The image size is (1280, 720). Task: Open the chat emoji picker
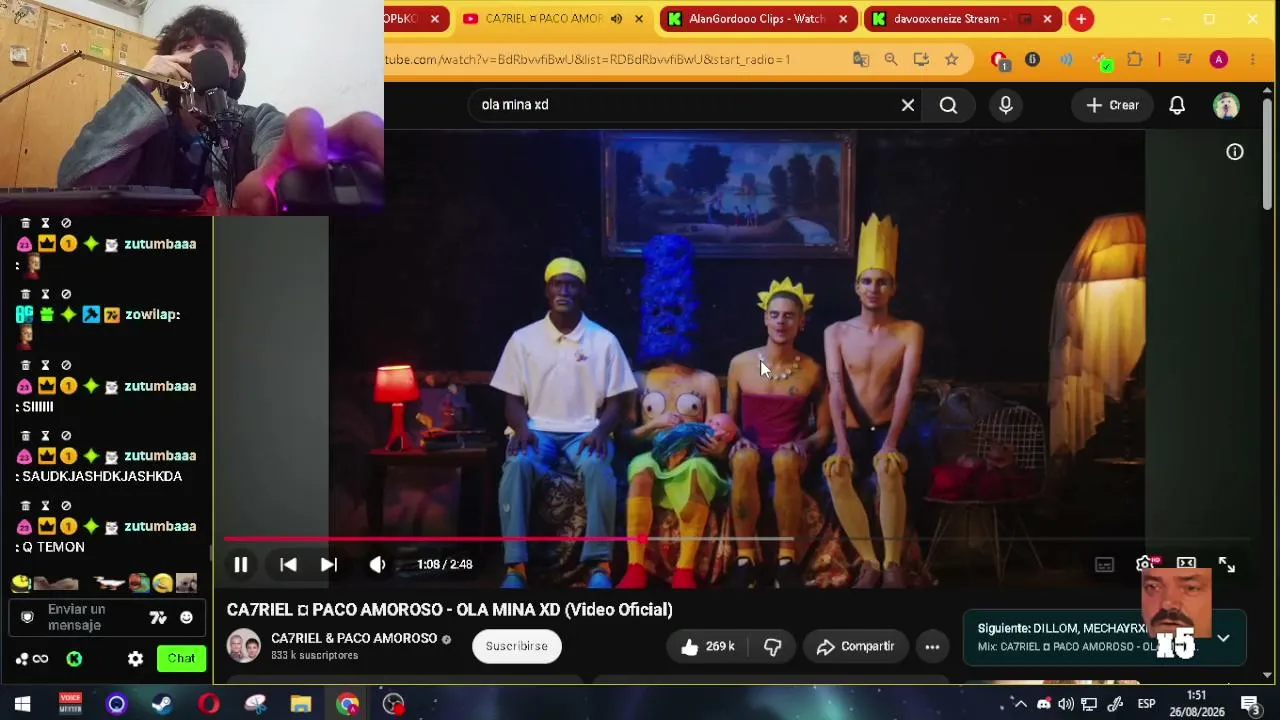tap(186, 618)
